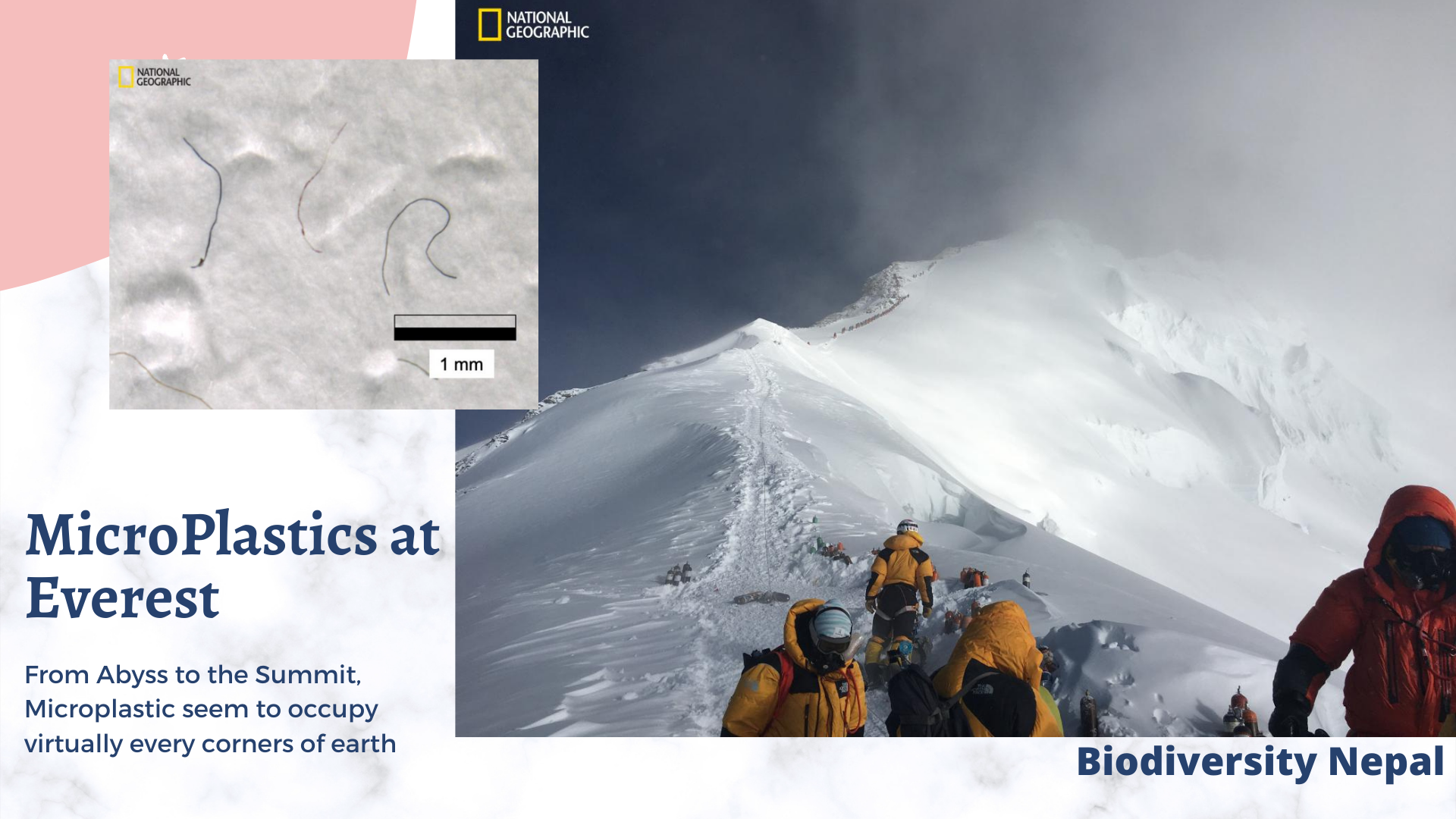Image resolution: width=1456 pixels, height=819 pixels.
Task: Click the Biodiversity Nepal text
Action: tap(1260, 761)
